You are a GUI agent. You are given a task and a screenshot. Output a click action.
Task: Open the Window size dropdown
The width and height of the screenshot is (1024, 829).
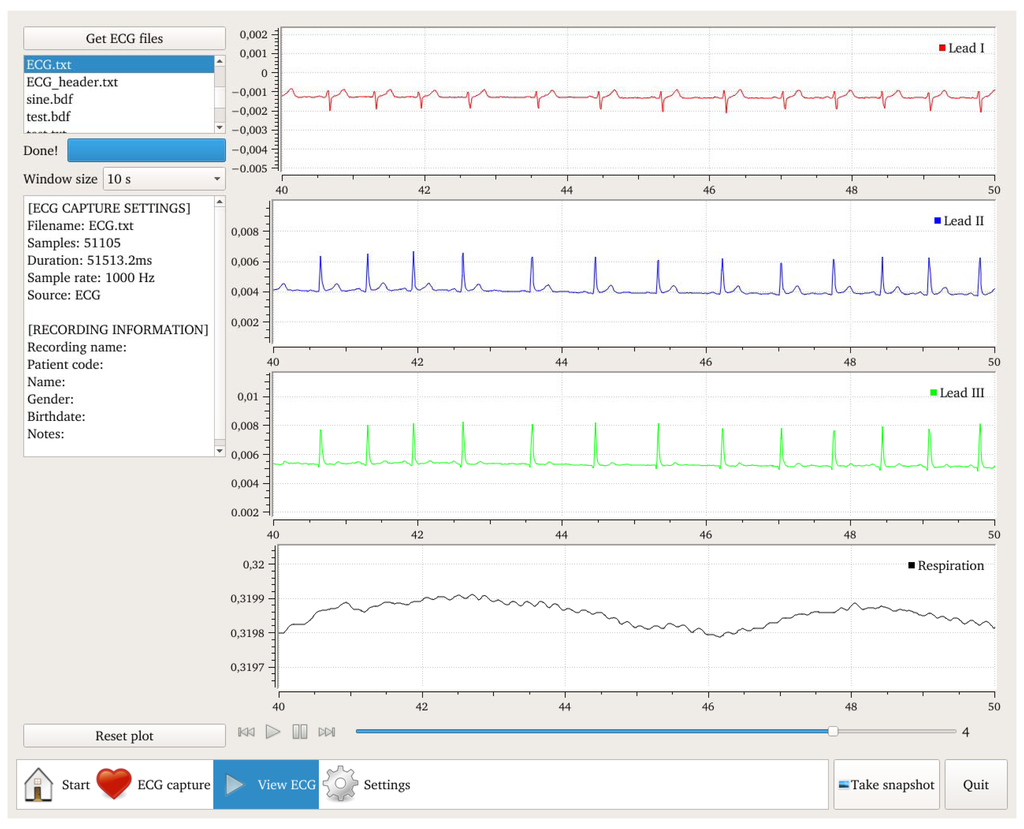164,179
